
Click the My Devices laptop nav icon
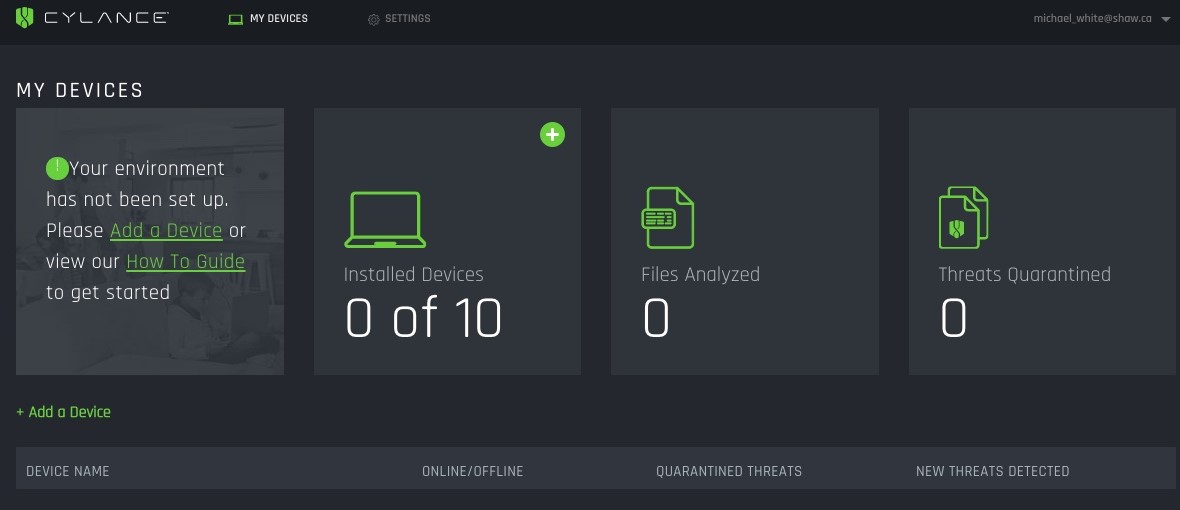(235, 19)
